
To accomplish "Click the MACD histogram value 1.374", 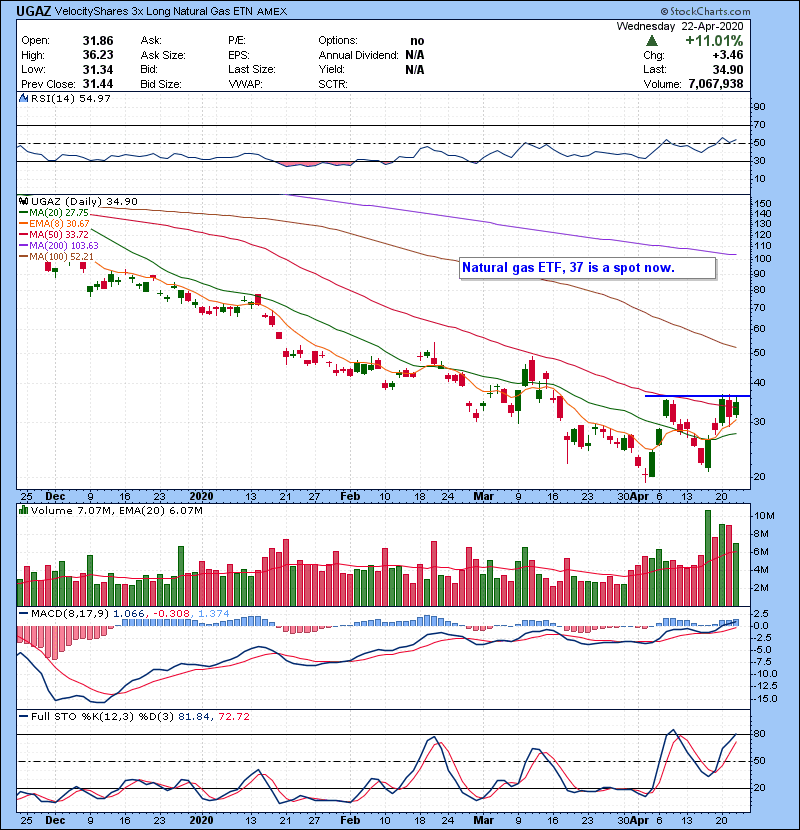I will tap(214, 614).
